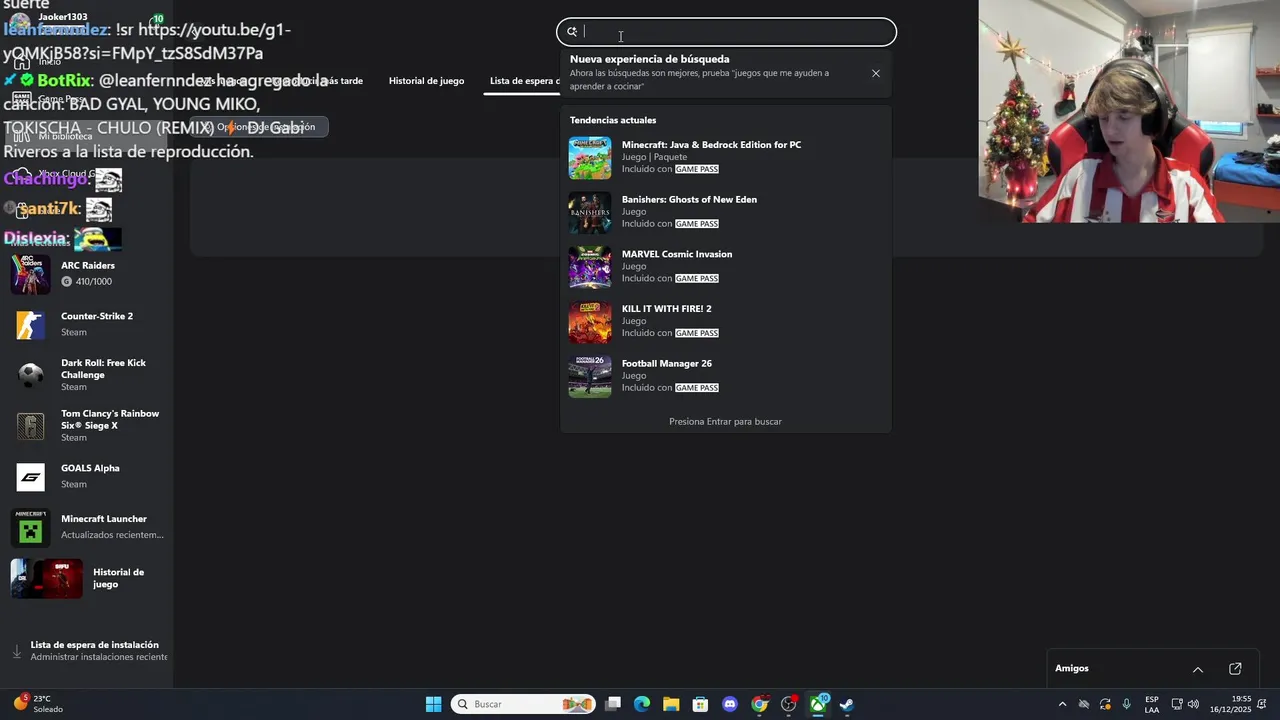Click the taskbar Buscar search box
Image resolution: width=1280 pixels, height=720 pixels.
pyautogui.click(x=524, y=704)
